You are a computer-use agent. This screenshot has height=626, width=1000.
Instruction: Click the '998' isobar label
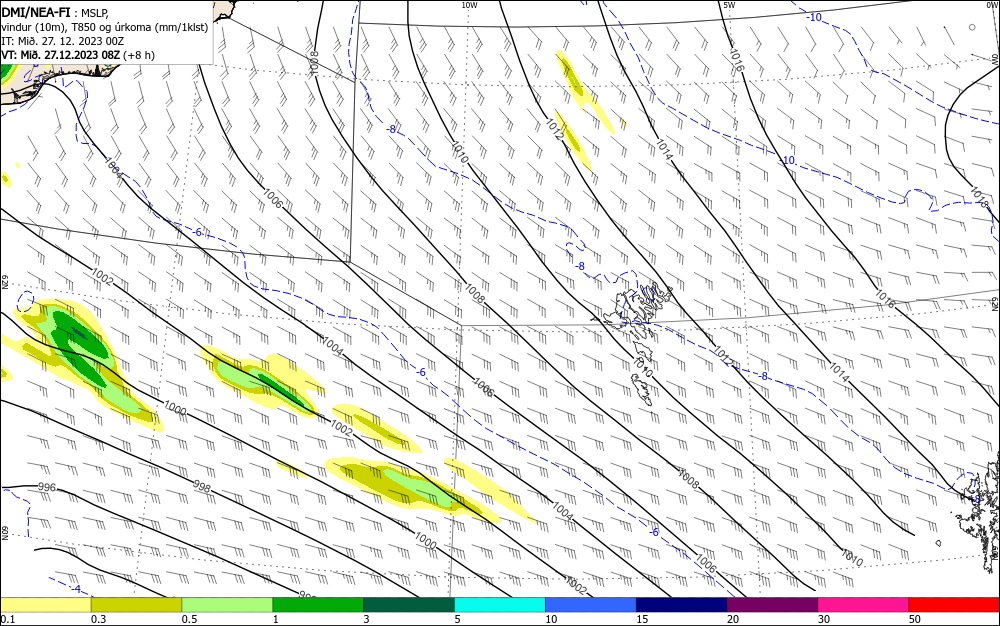[x=202, y=486]
